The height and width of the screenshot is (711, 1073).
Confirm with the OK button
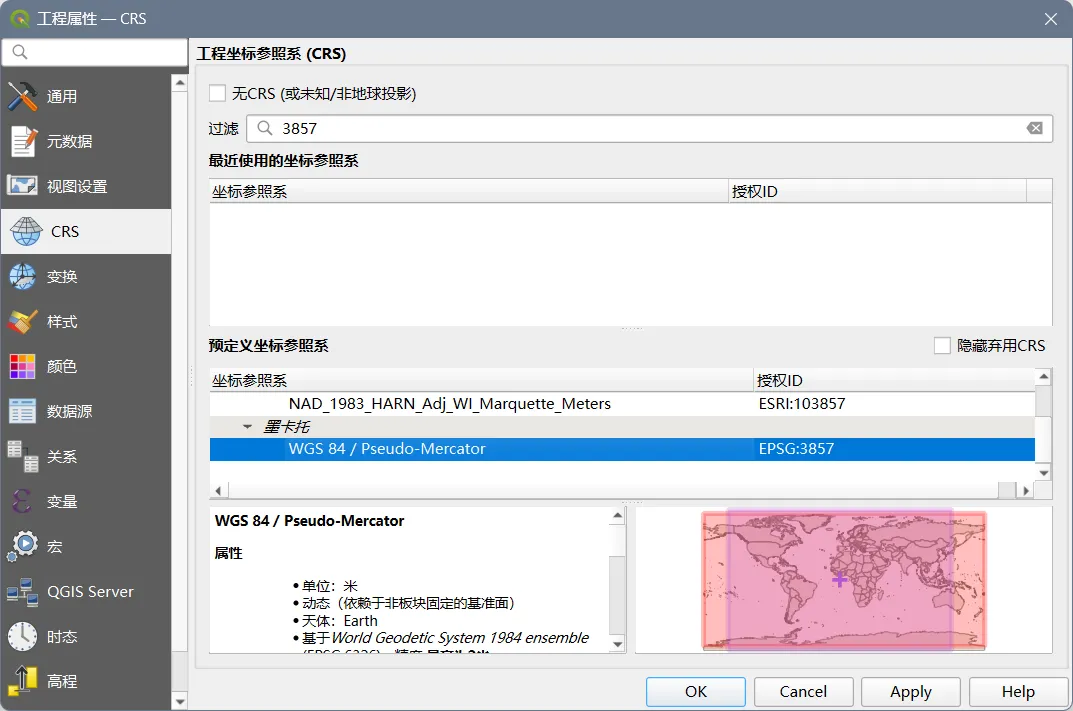point(695,691)
